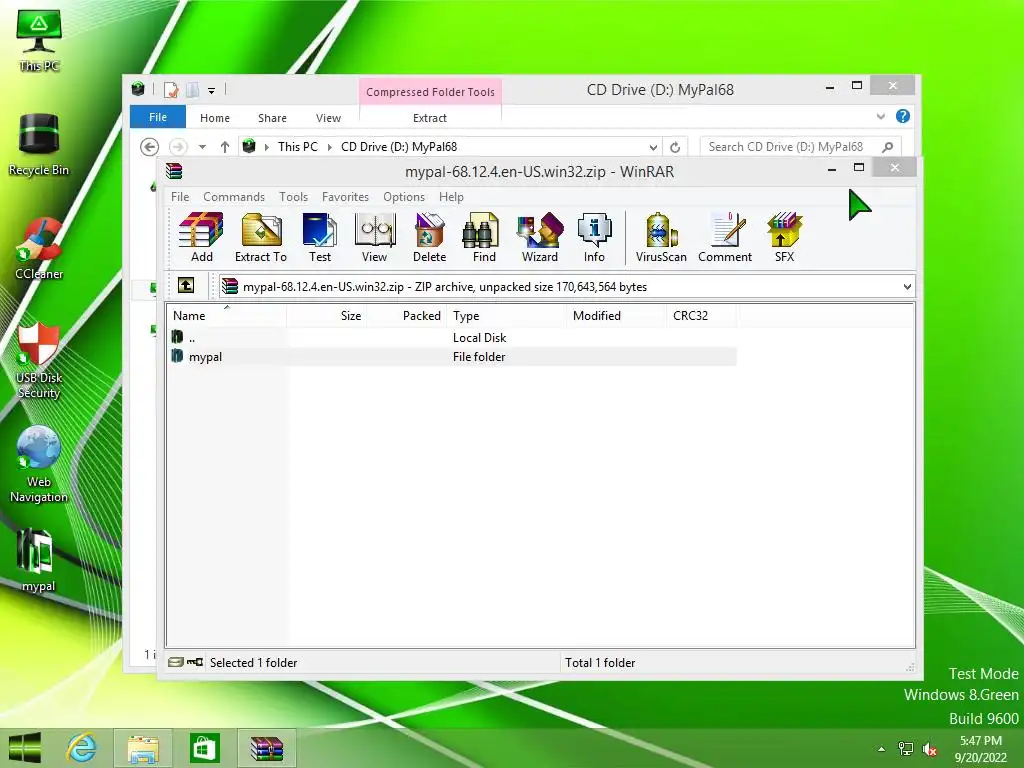Viewport: 1024px width, 768px height.
Task: Select mypal desktop icon
Action: (x=39, y=560)
